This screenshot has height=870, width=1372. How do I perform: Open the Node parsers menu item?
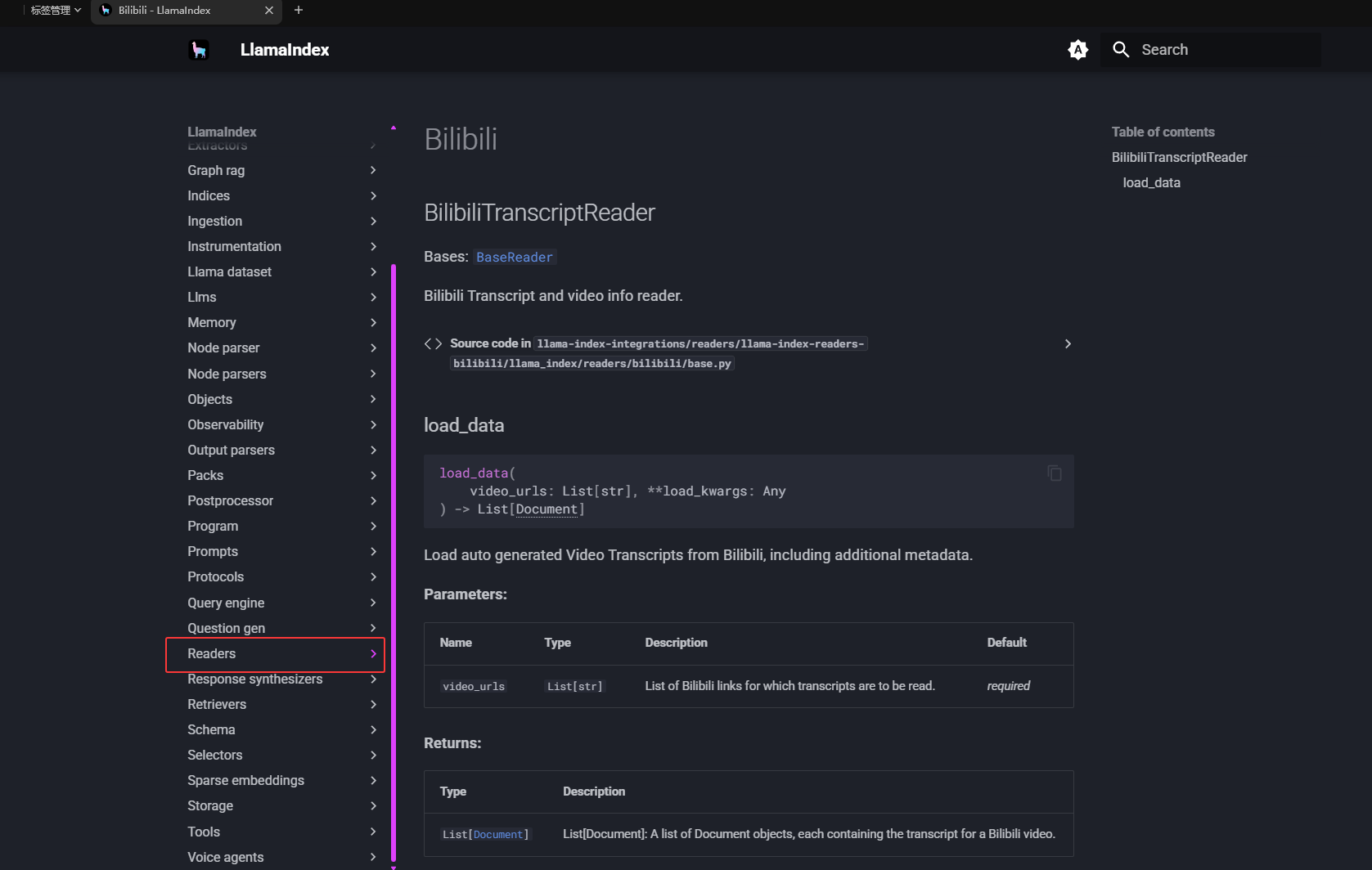pos(227,374)
